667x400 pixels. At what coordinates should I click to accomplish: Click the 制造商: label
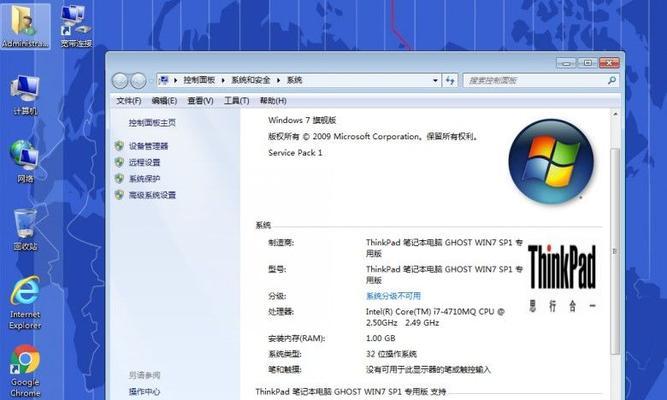281,243
